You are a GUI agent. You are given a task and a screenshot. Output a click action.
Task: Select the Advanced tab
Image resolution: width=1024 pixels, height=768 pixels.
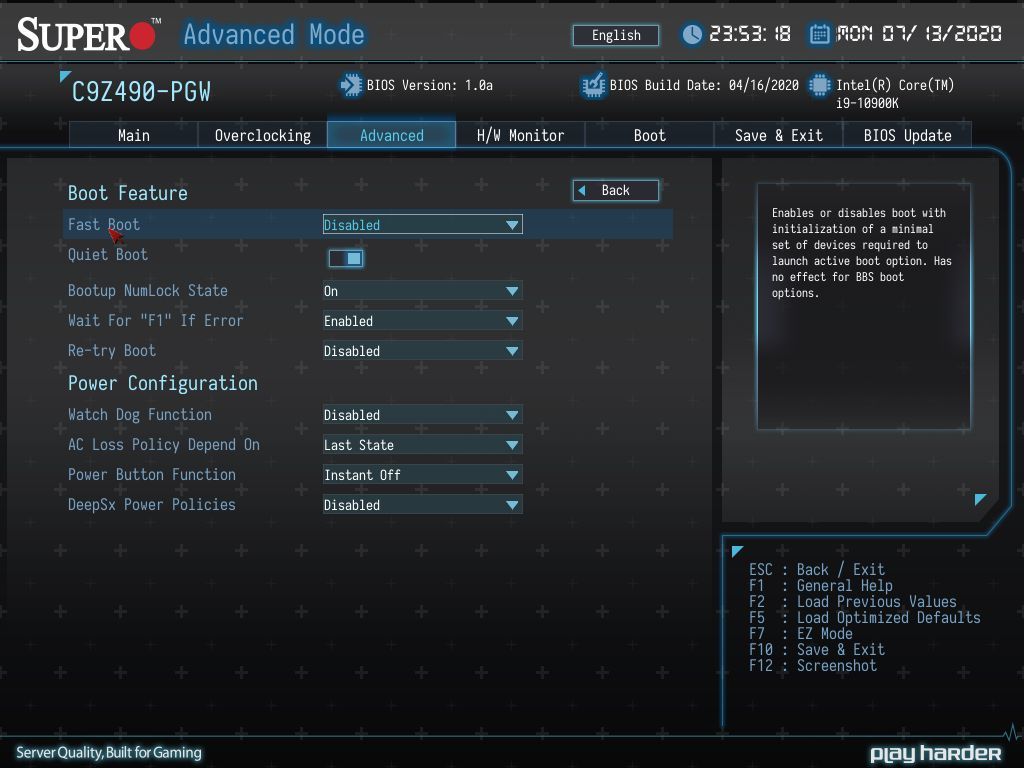pyautogui.click(x=391, y=135)
